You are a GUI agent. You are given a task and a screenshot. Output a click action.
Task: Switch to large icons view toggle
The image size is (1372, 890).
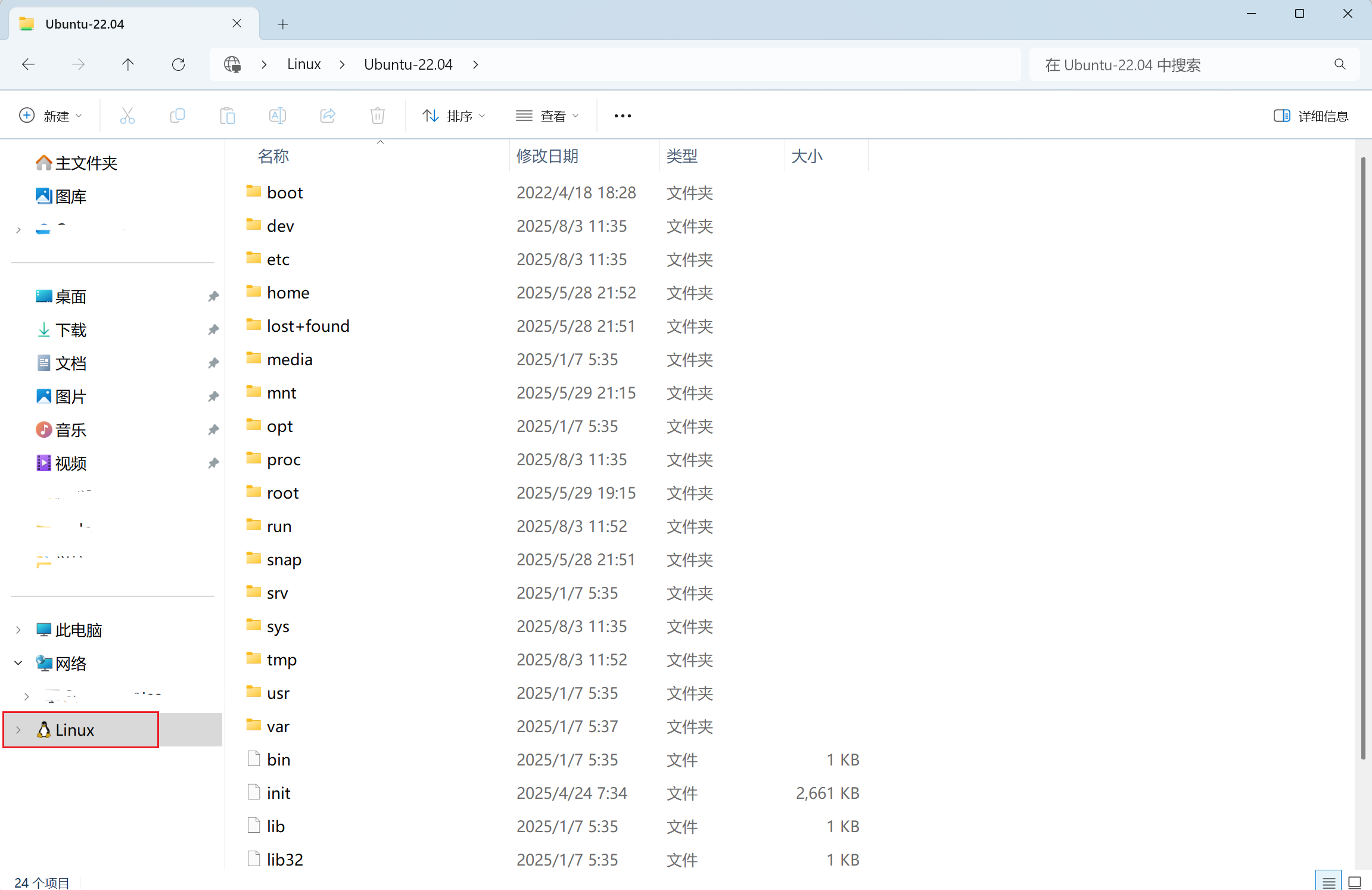point(1355,882)
